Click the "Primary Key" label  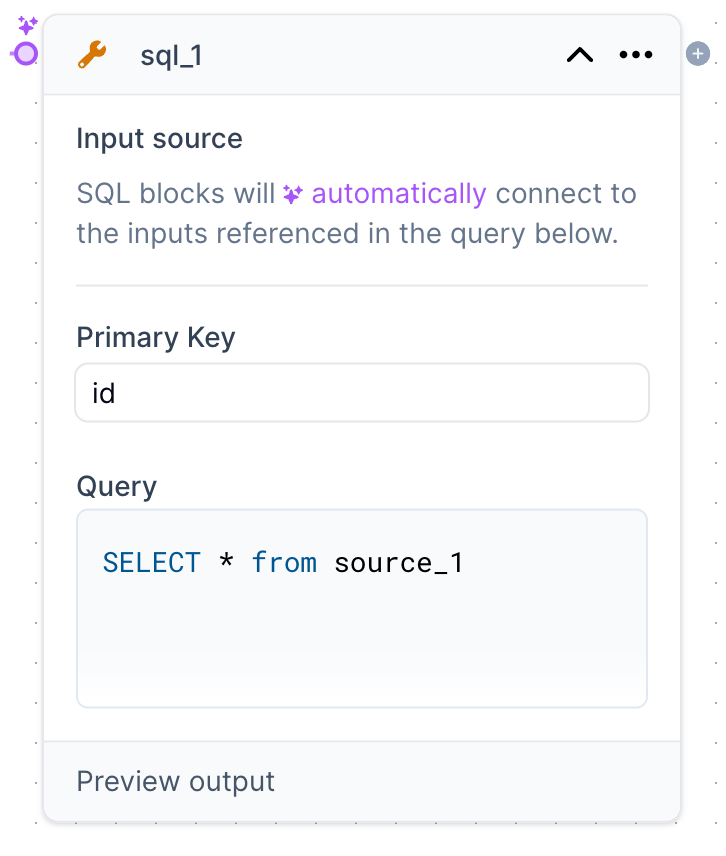coord(156,337)
